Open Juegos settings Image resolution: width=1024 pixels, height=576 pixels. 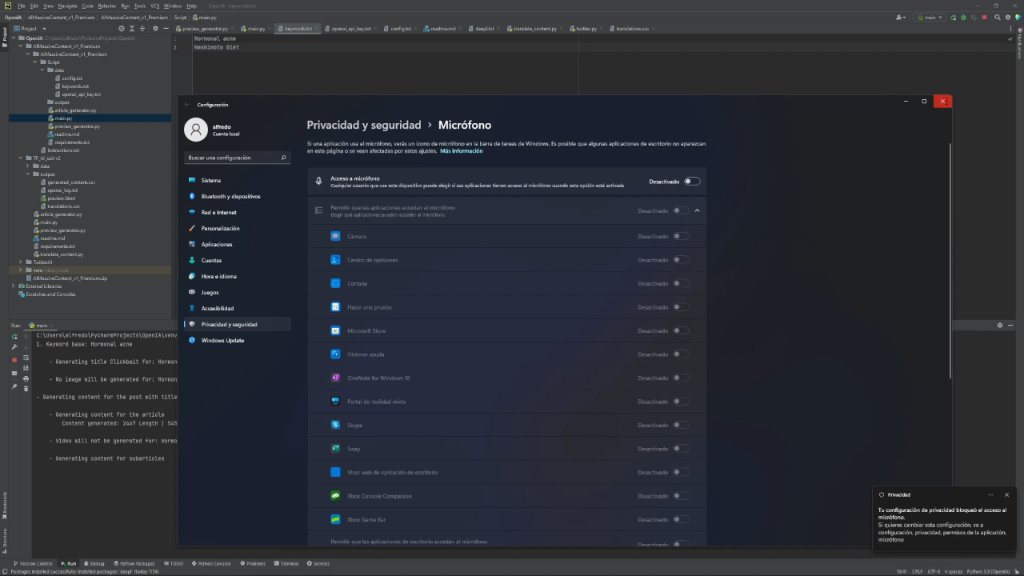click(x=237, y=293)
